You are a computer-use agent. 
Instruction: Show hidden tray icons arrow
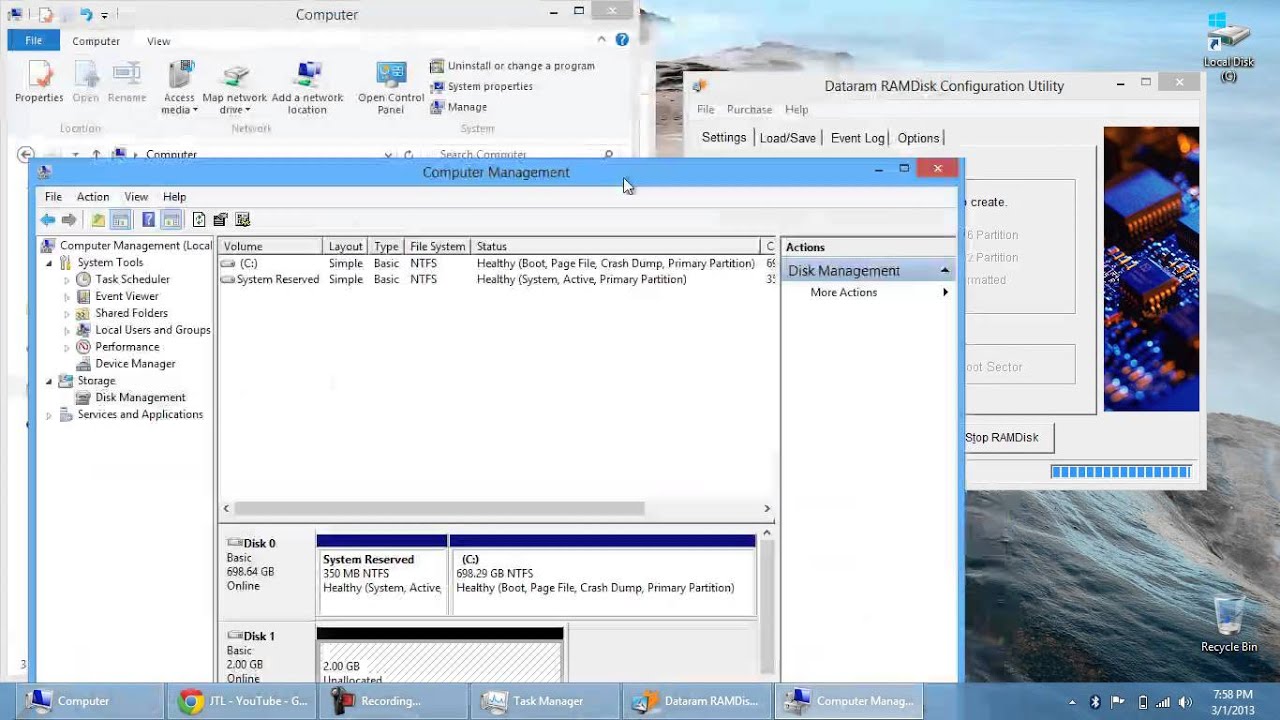pyautogui.click(x=1071, y=701)
